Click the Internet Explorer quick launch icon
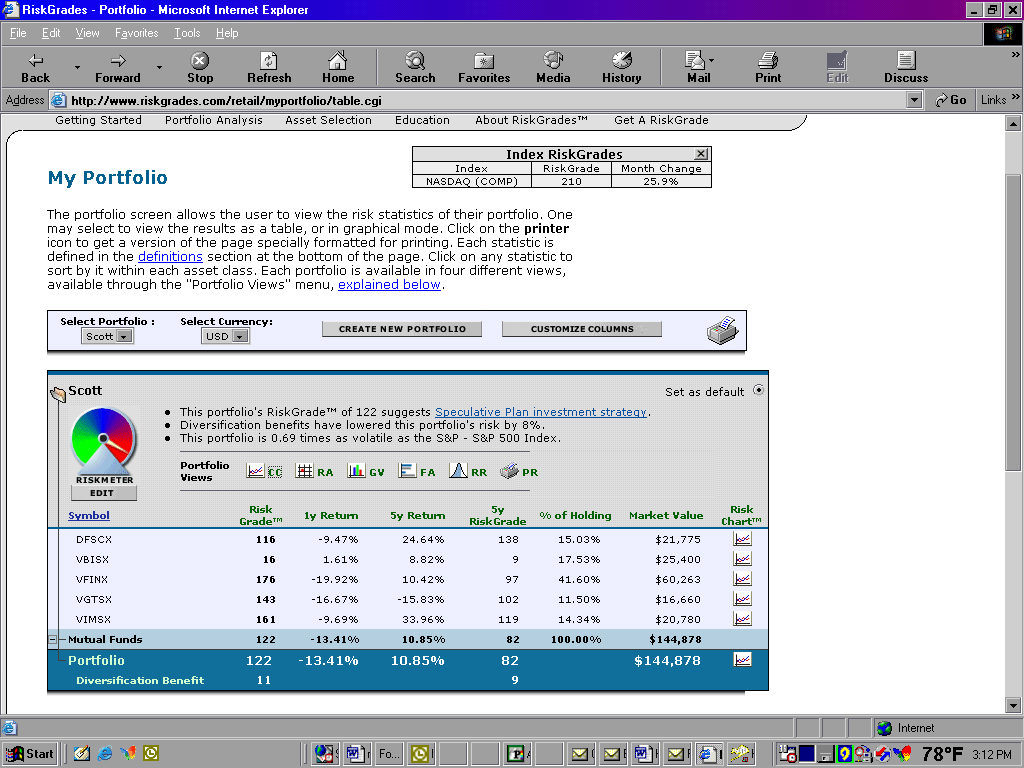 click(x=104, y=754)
